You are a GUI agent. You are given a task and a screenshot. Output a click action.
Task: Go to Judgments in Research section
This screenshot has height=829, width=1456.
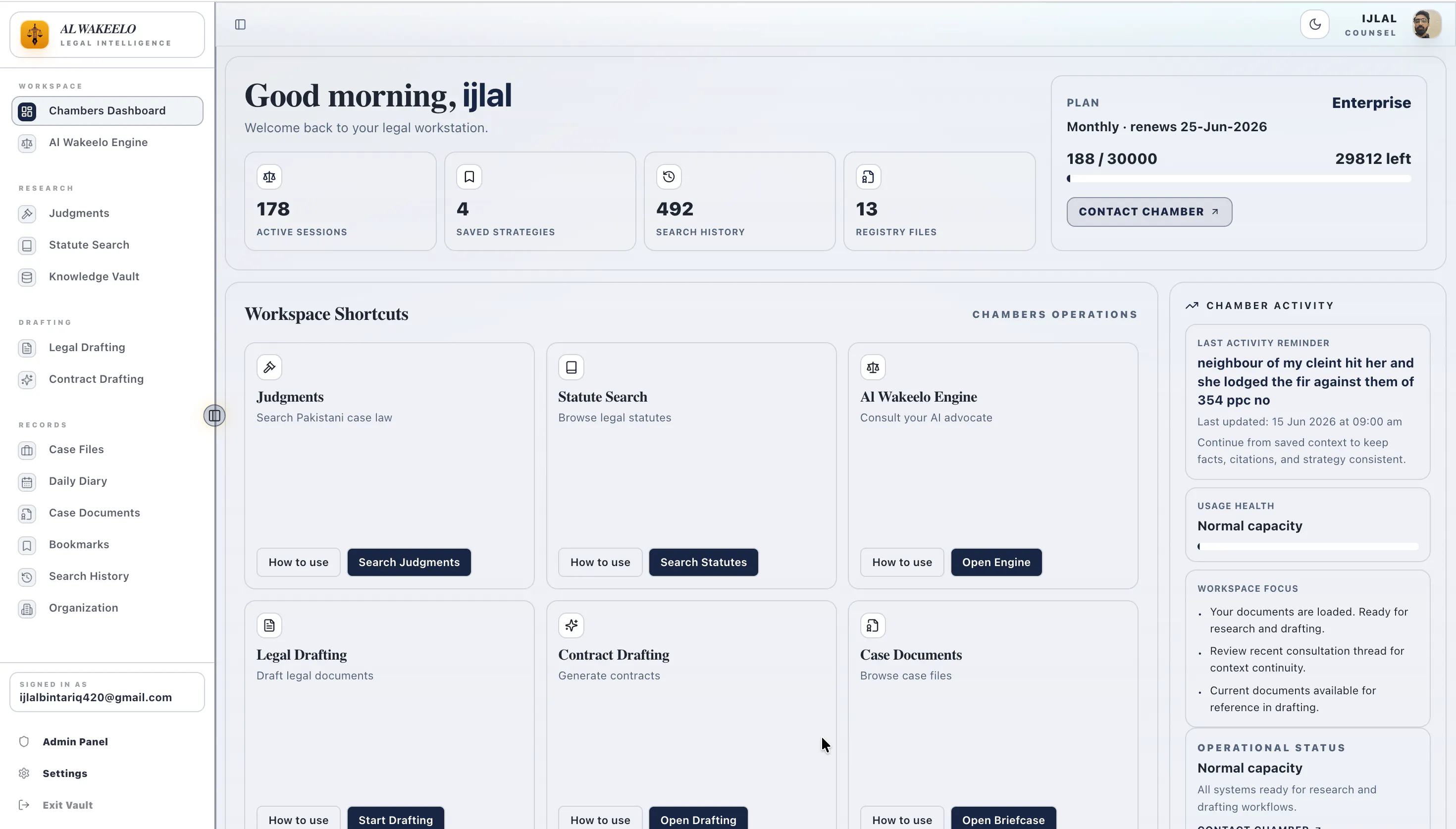[x=107, y=213]
